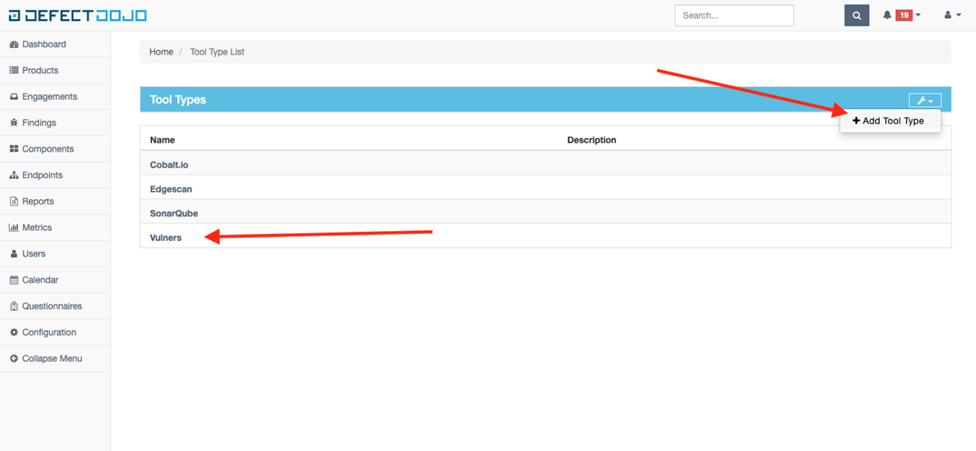Open the Vulners tool type
The height and width of the screenshot is (451, 976).
tap(166, 238)
